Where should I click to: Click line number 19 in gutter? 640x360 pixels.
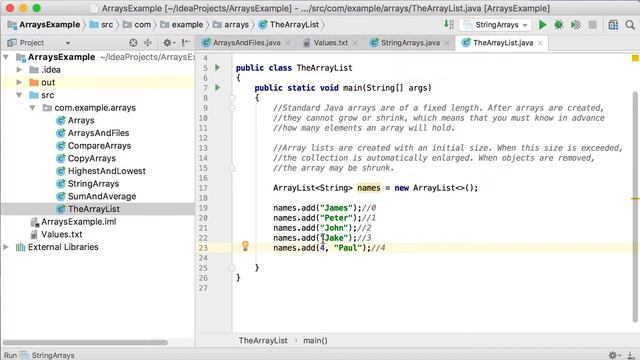coord(203,208)
